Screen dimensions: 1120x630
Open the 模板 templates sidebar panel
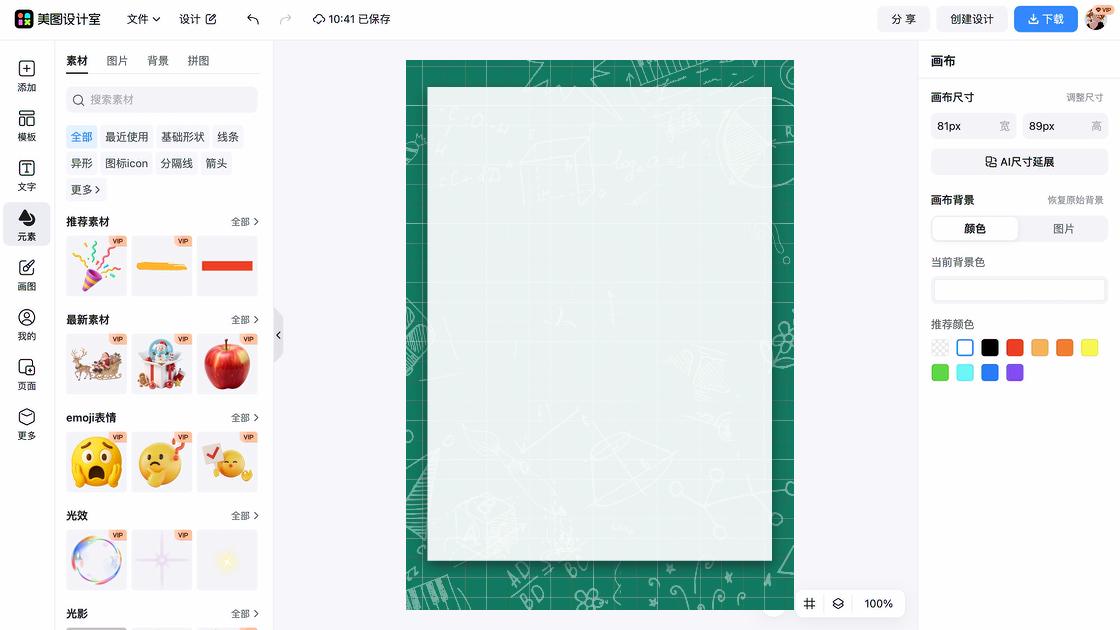coord(26,126)
